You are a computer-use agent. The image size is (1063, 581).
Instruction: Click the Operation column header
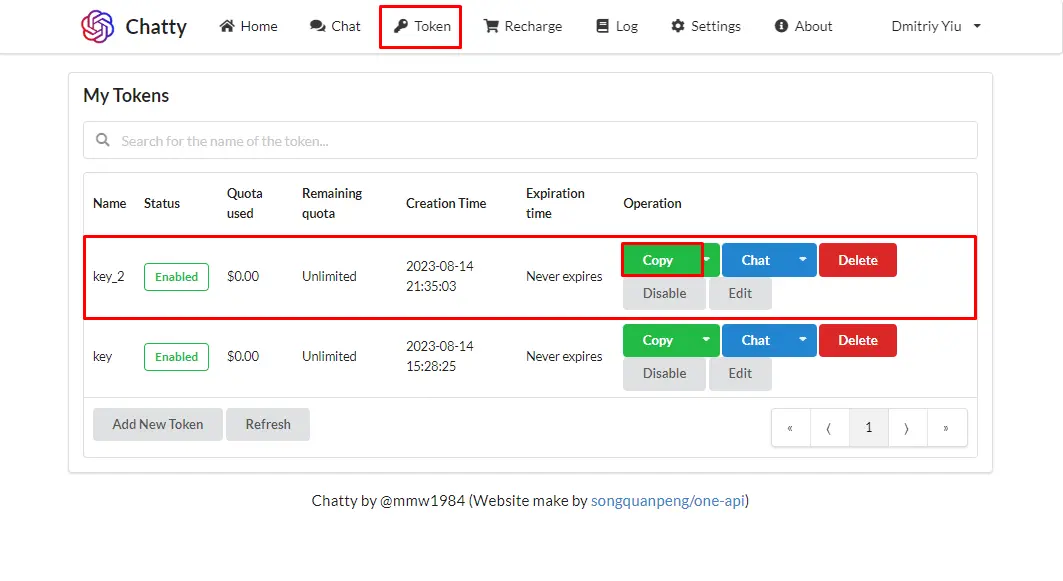pos(652,203)
